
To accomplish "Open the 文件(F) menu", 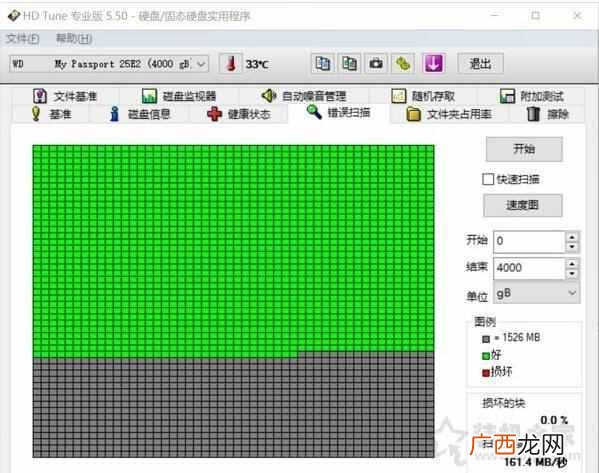I will (x=23, y=39).
